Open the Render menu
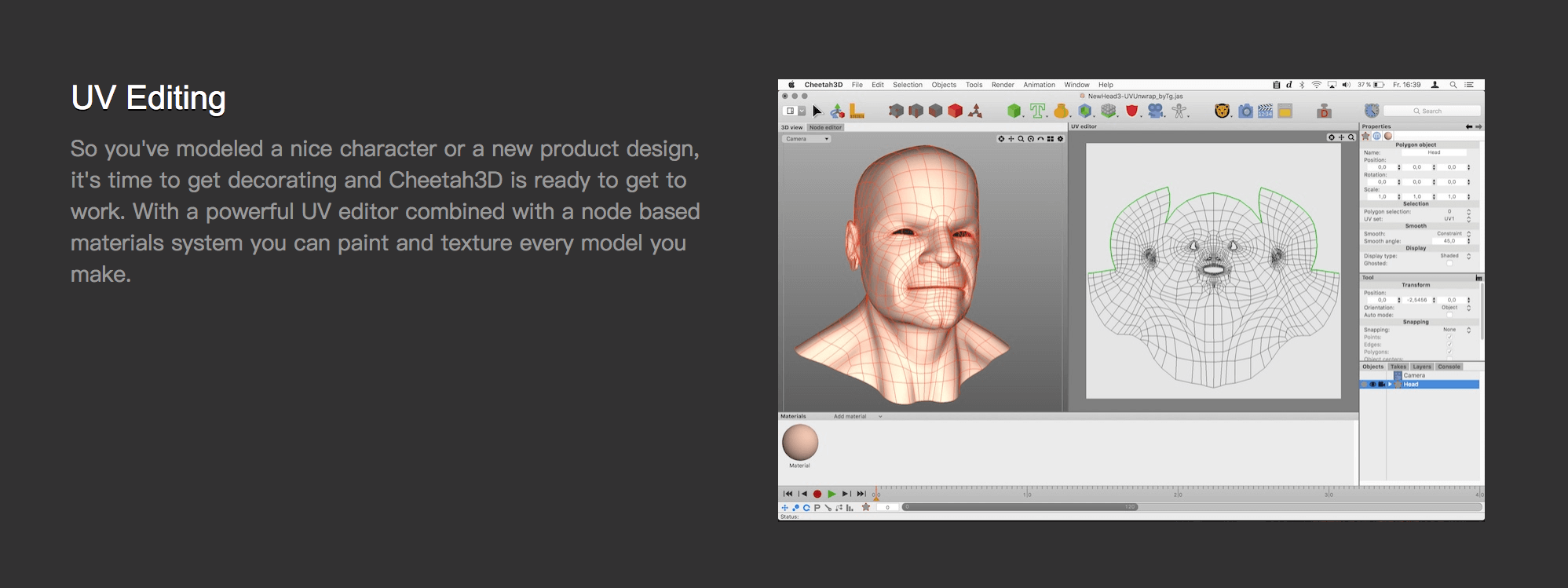 pos(1003,85)
